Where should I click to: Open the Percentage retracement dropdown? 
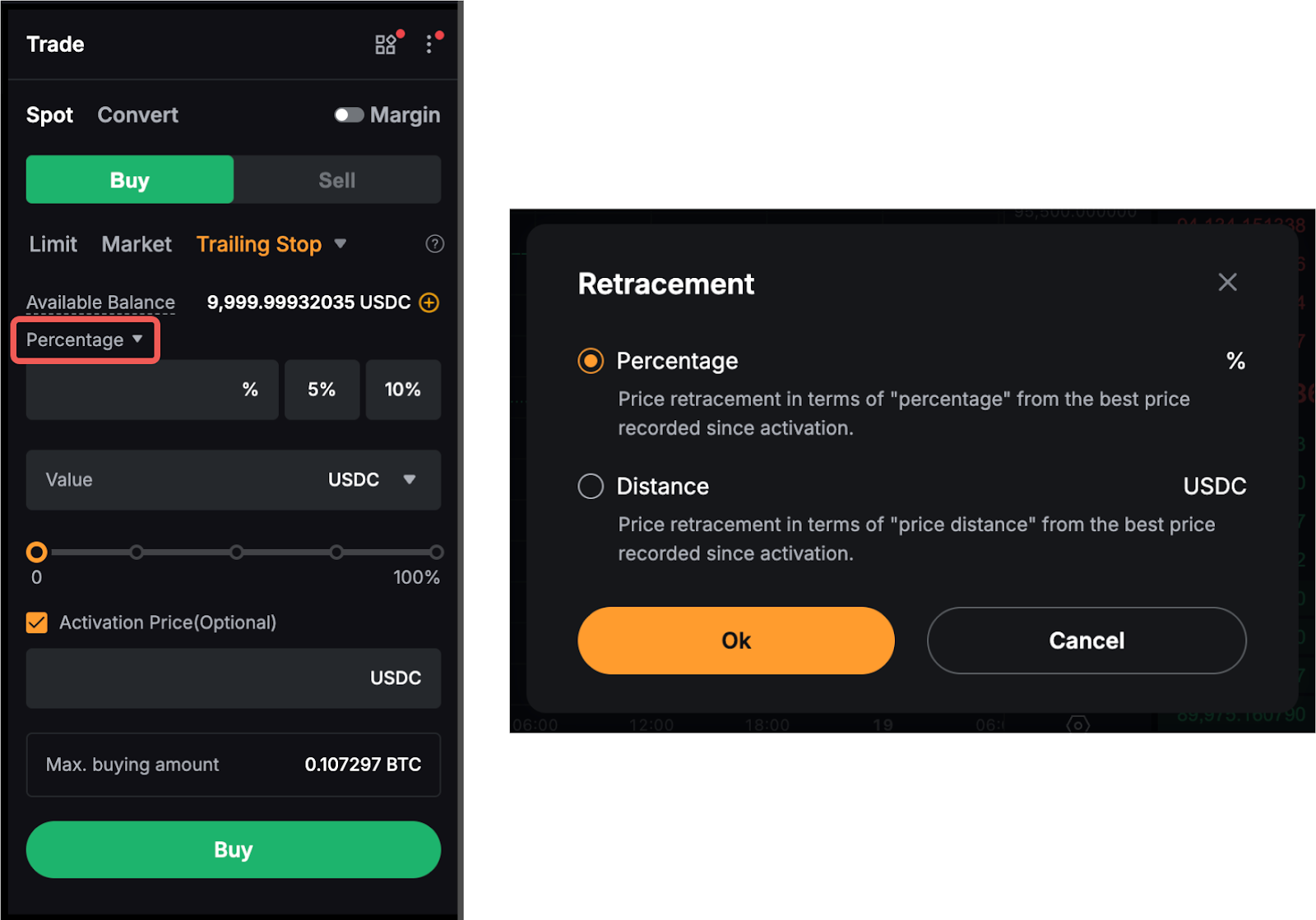(85, 340)
